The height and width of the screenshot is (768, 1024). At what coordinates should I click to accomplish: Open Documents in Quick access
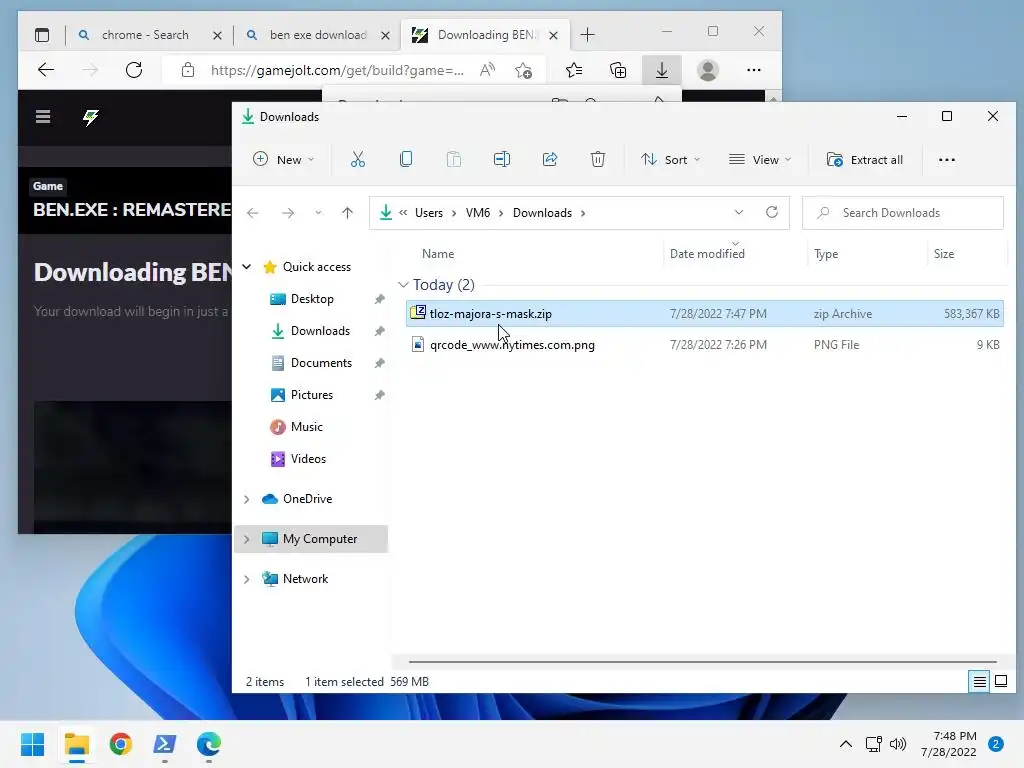[321, 363]
